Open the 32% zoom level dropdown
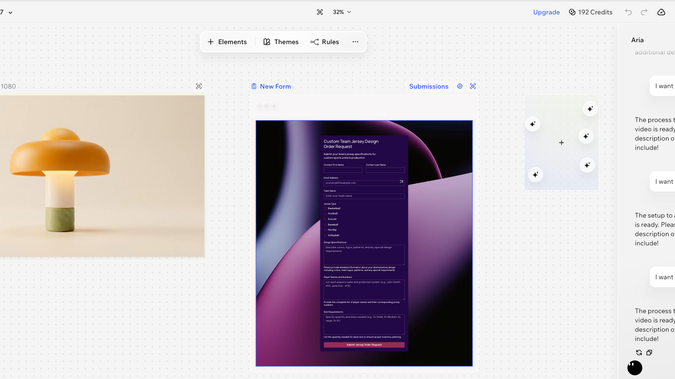This screenshot has height=379, width=675. point(342,12)
